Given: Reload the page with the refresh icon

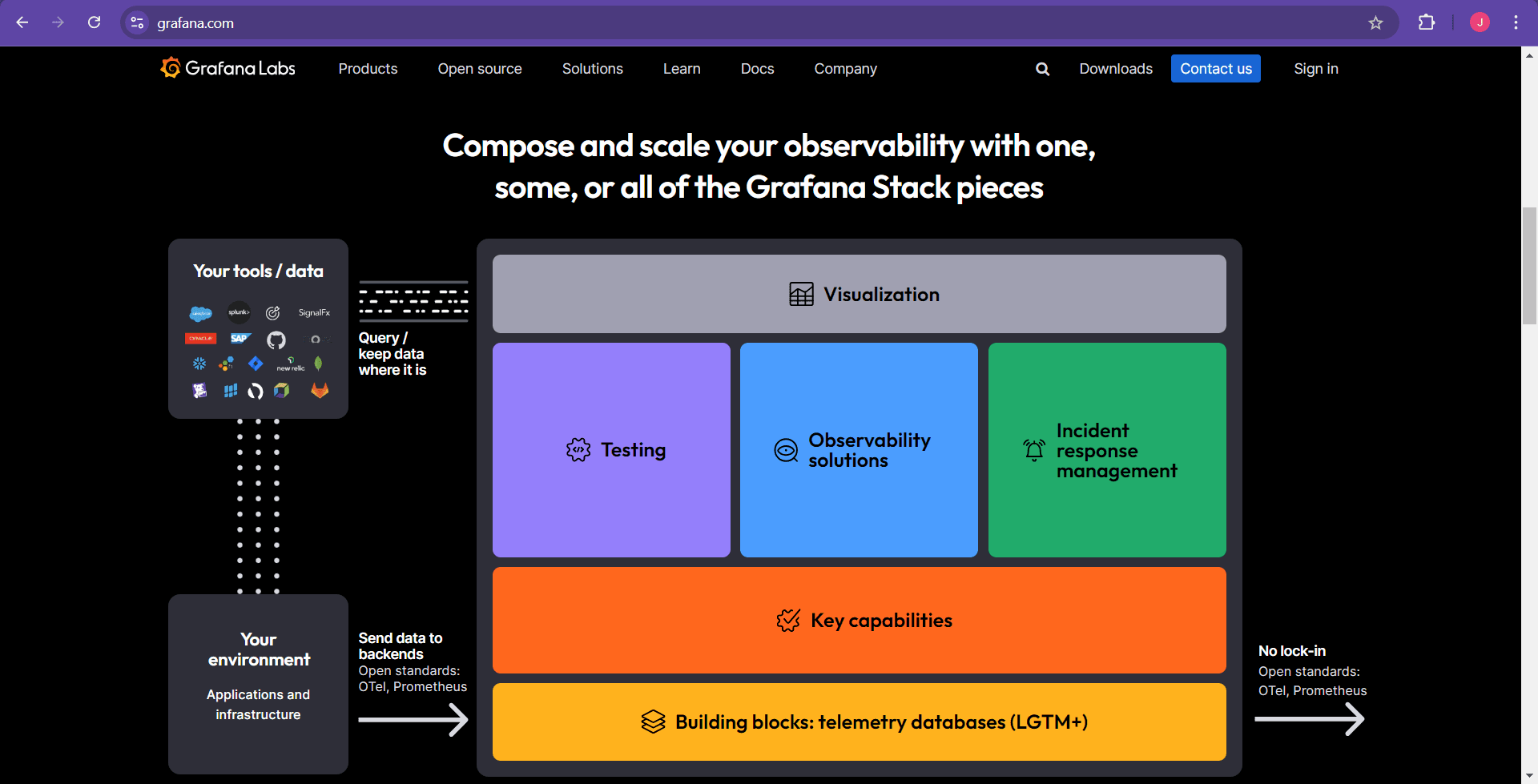Looking at the screenshot, I should pyautogui.click(x=94, y=22).
